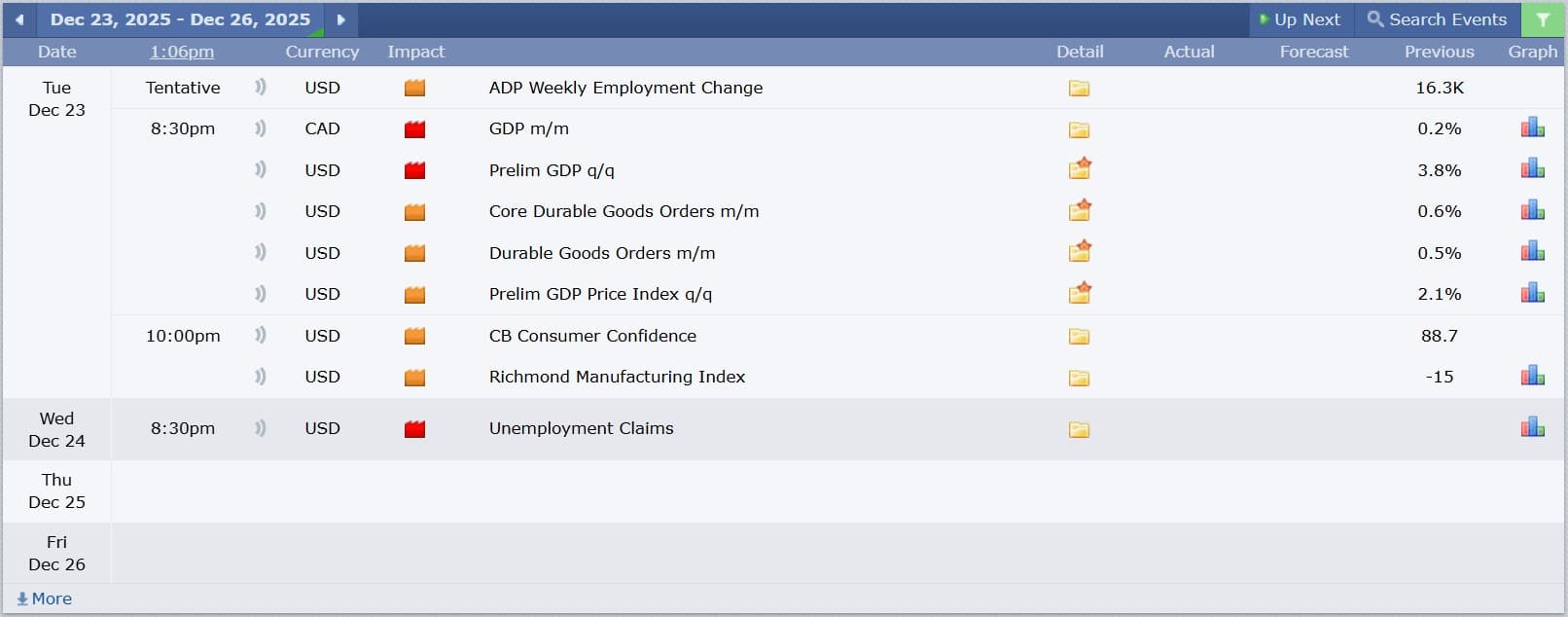Open graph for Prelim GDP q/q
The height and width of the screenshot is (617, 1568).
point(1532,169)
